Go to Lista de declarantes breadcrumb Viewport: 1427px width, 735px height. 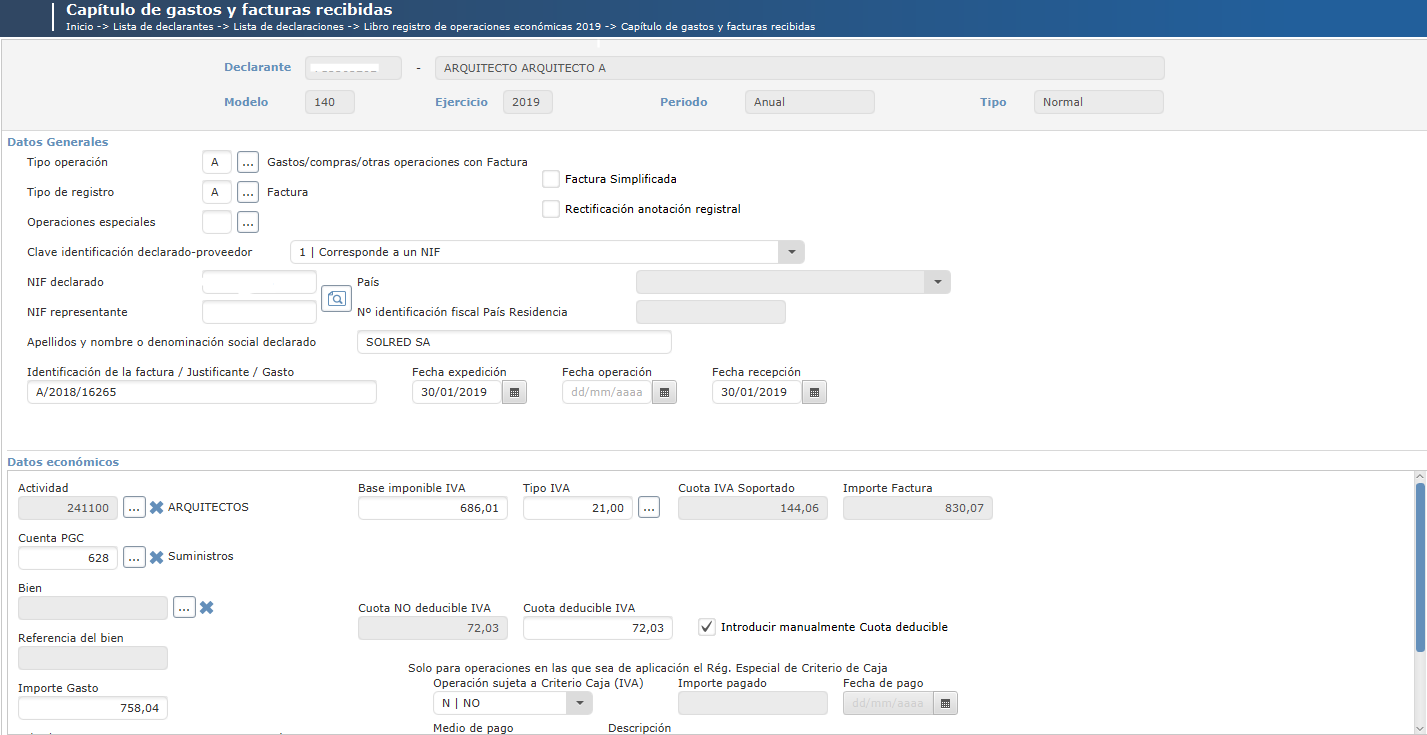point(163,27)
